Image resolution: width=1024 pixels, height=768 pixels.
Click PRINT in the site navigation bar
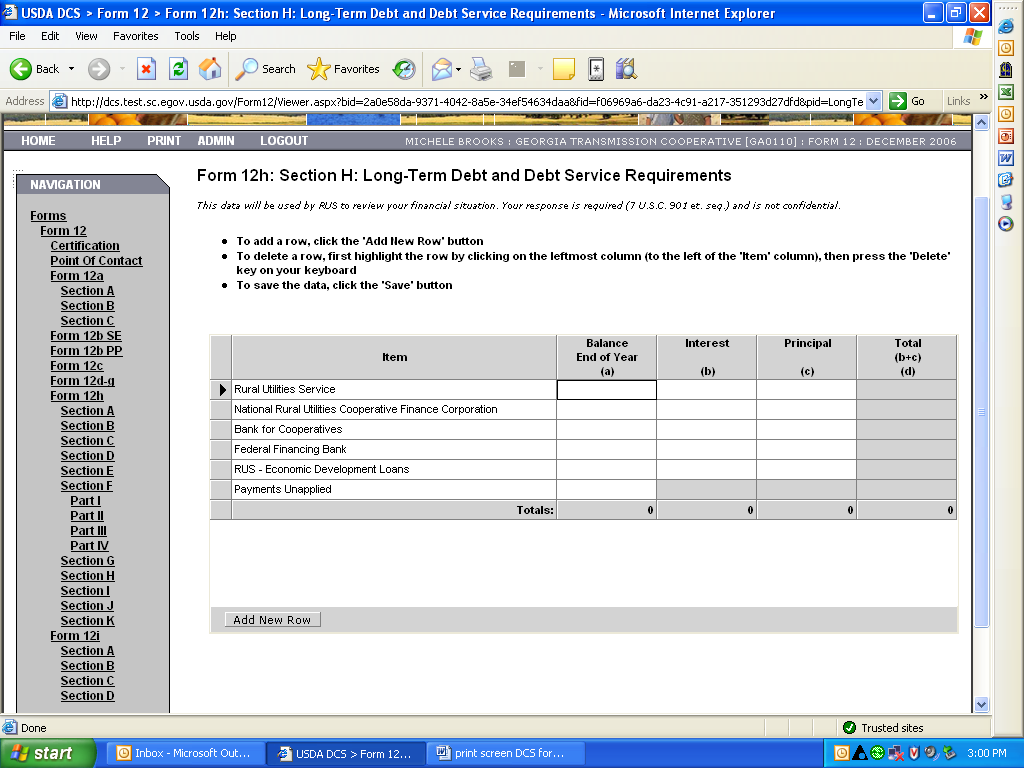coord(164,140)
